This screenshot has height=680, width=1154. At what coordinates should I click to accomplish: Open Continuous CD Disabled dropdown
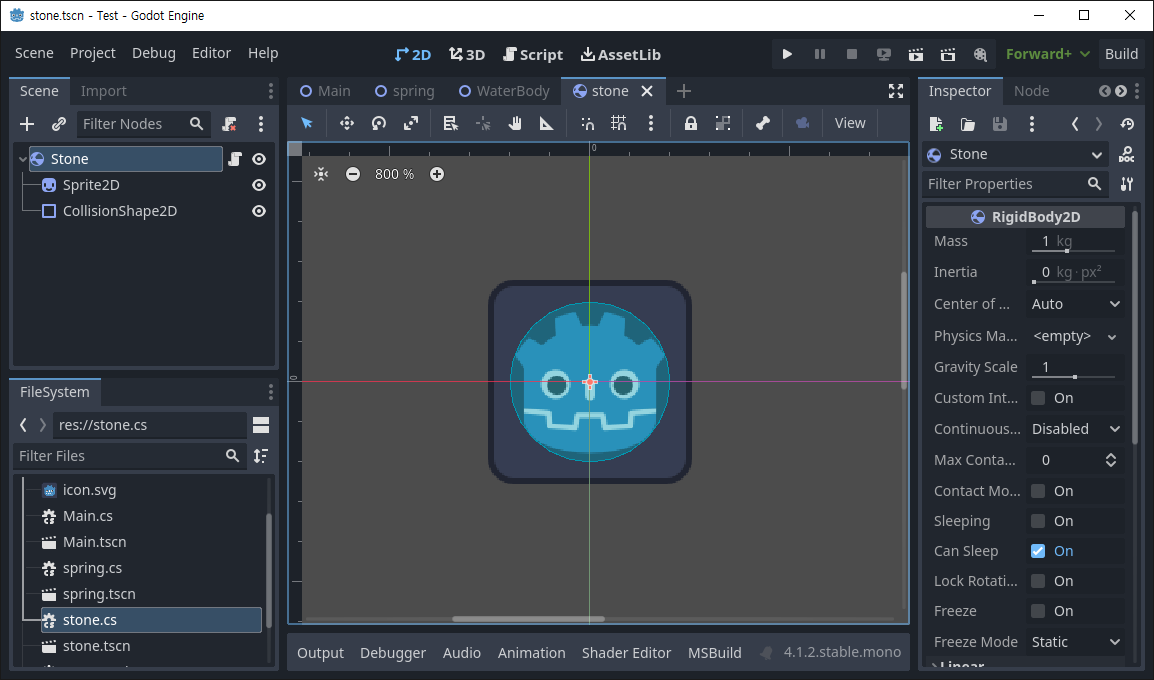coord(1076,429)
